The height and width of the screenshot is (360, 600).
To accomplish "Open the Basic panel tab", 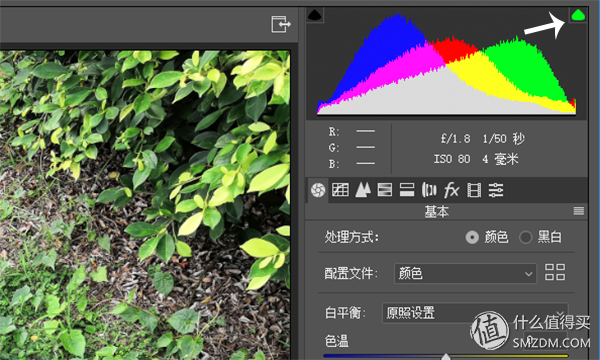I will 318,190.
